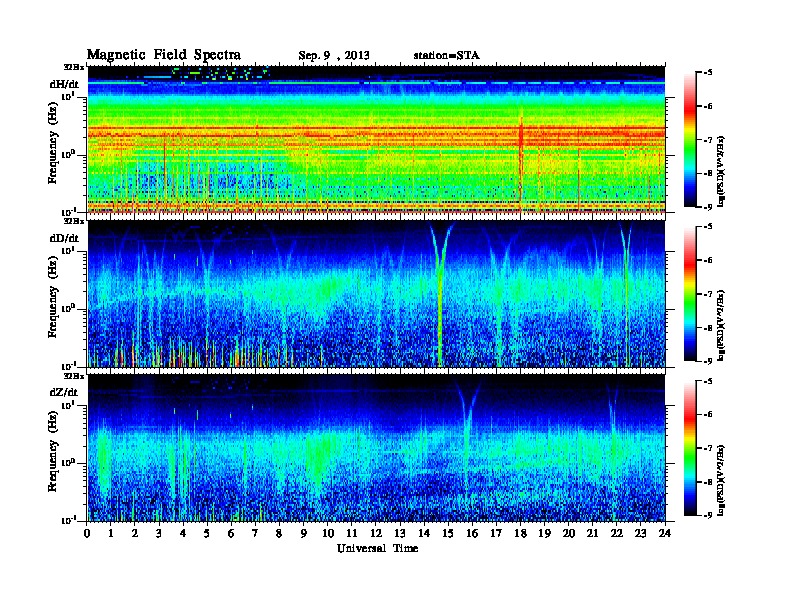
Task: Click the "-6" value on dZ/dt color bar
Action: tap(708, 414)
